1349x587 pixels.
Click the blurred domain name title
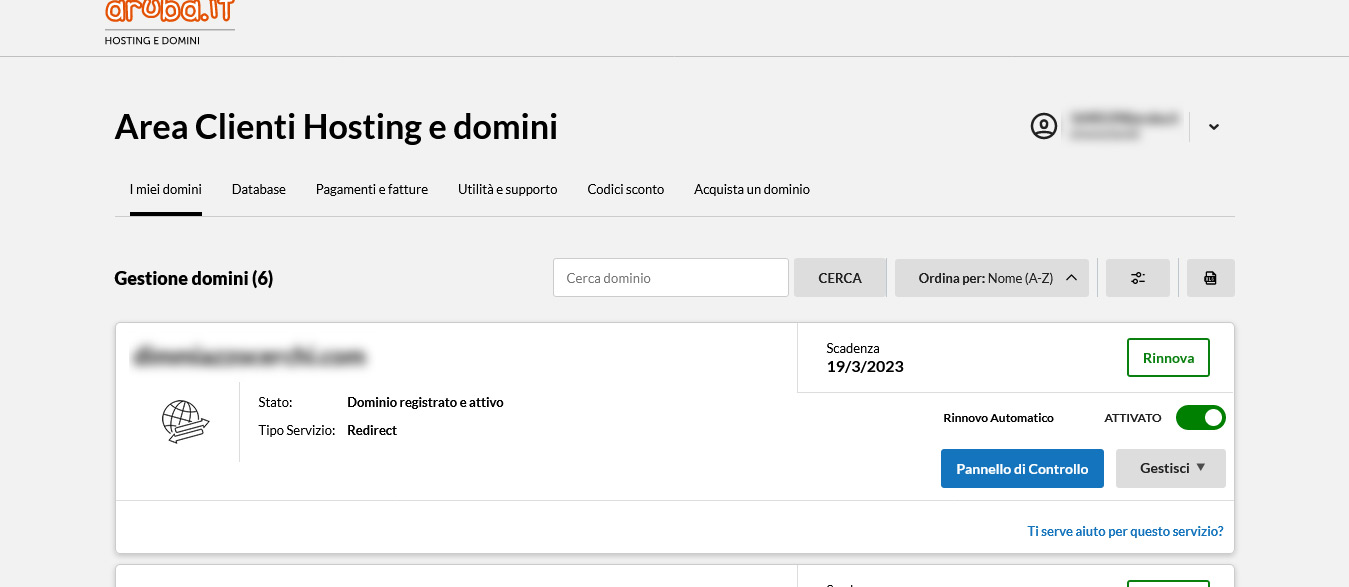pos(250,355)
